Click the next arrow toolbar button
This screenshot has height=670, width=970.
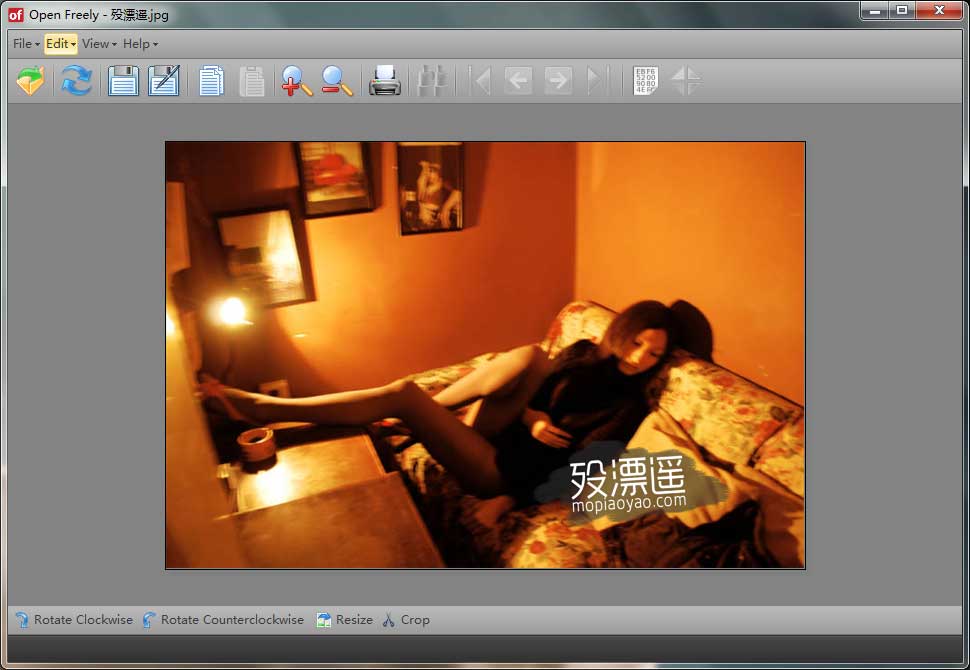558,80
